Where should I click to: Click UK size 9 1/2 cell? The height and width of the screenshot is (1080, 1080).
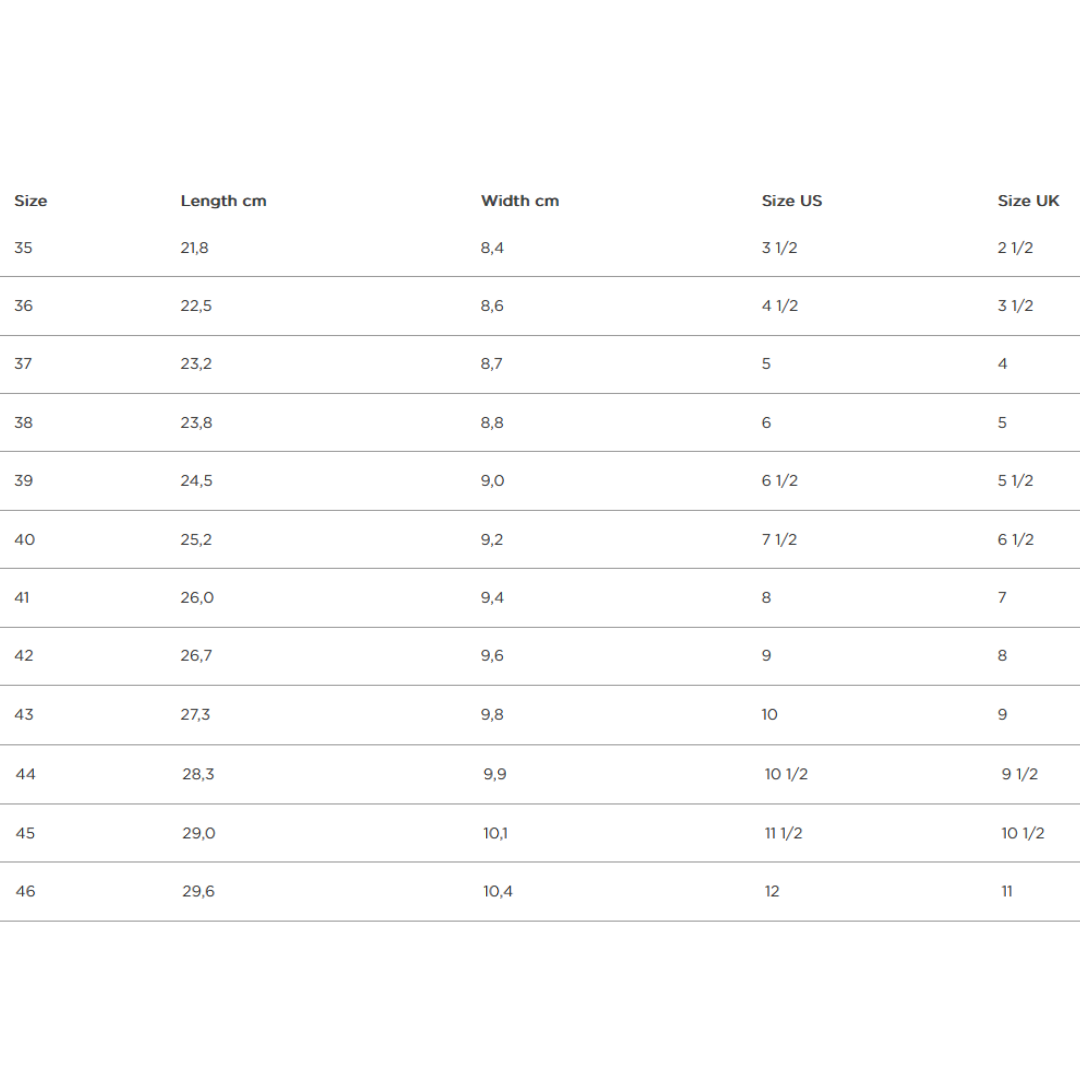(1020, 774)
